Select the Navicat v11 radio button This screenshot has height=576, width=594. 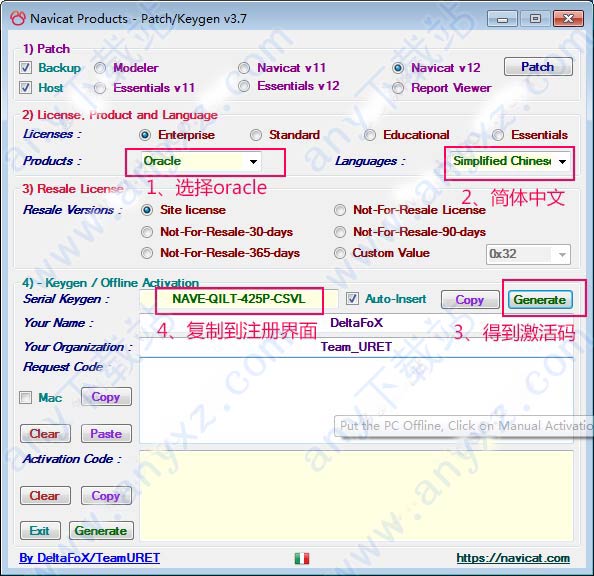pyautogui.click(x=244, y=68)
